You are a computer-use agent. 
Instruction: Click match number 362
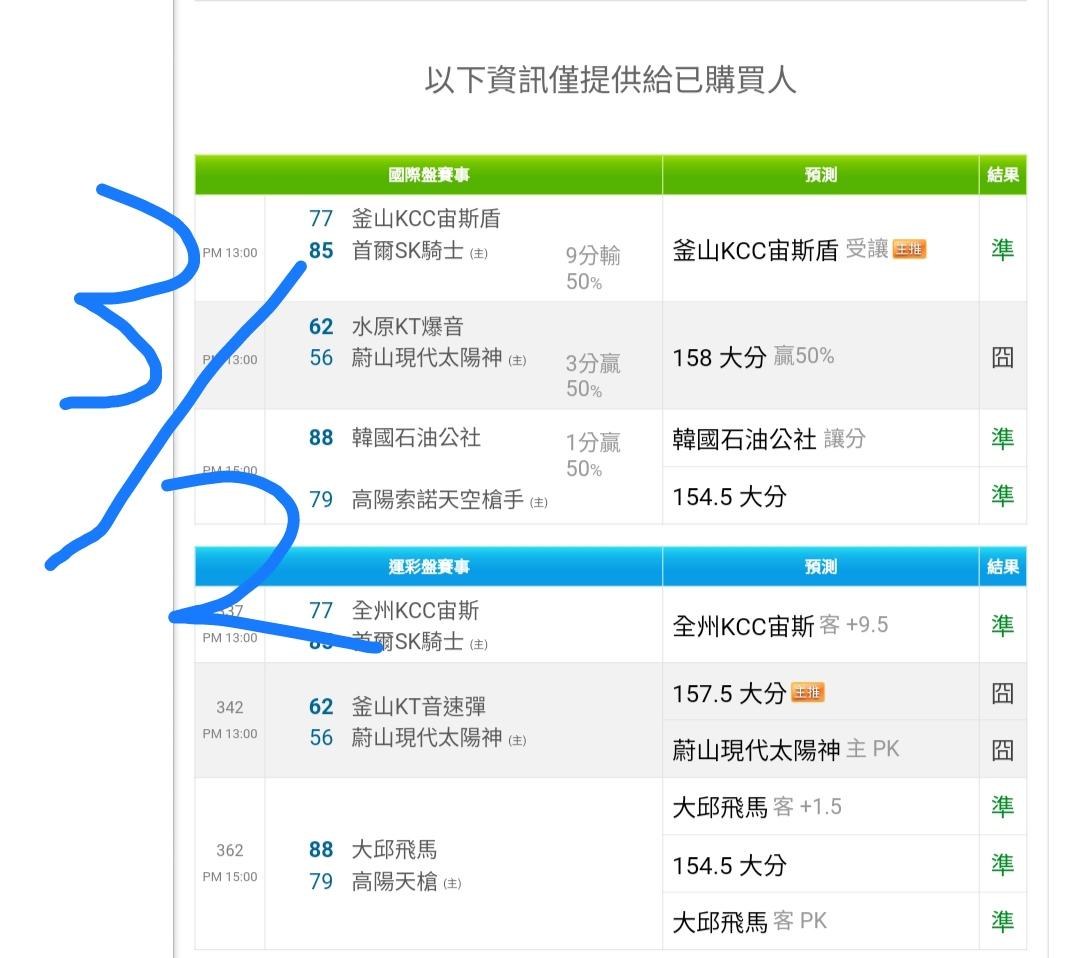[x=229, y=851]
